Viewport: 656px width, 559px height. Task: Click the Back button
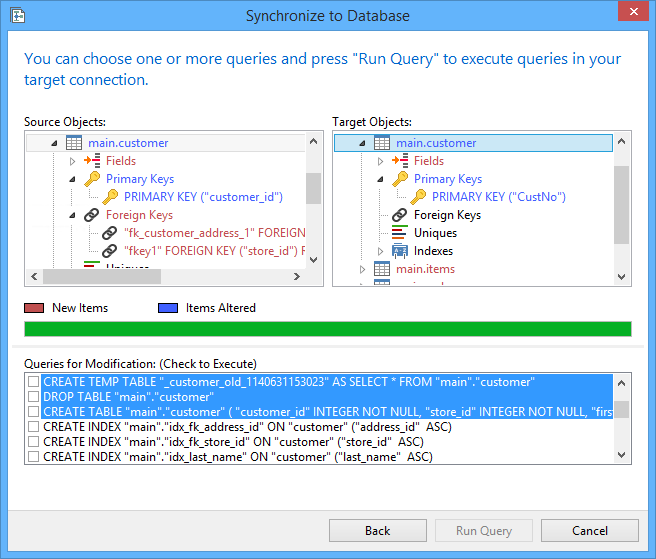[x=378, y=531]
